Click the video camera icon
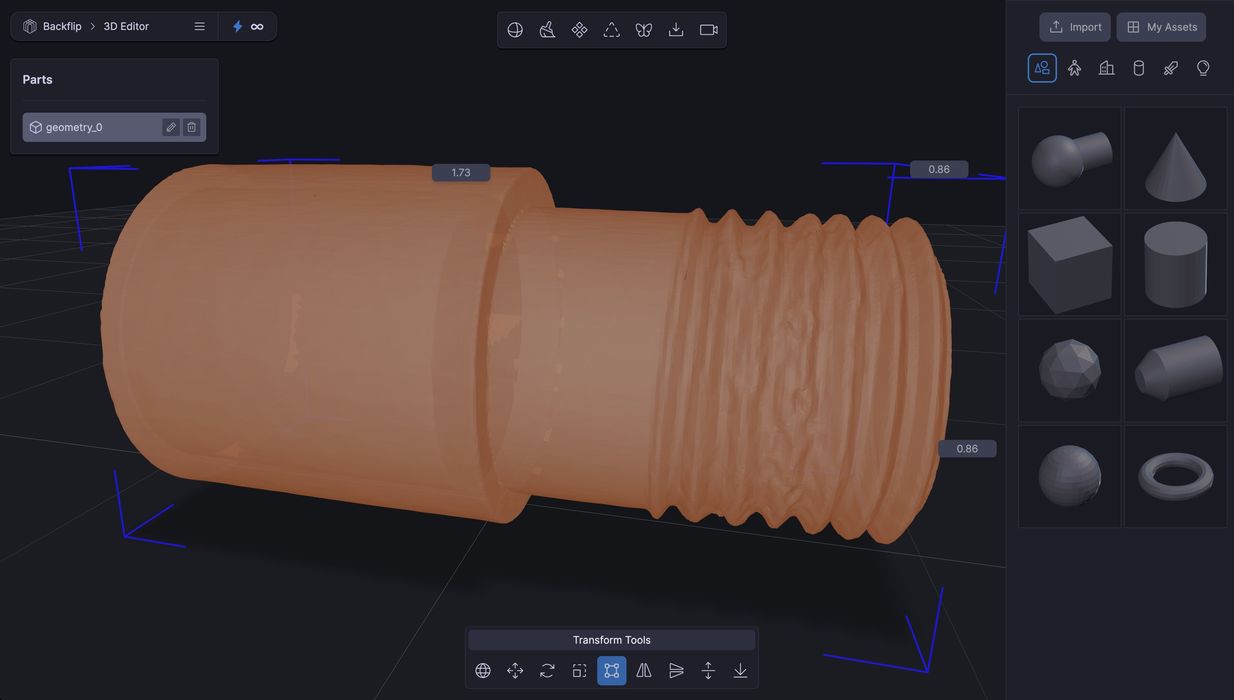The image size is (1234, 700). click(x=709, y=30)
